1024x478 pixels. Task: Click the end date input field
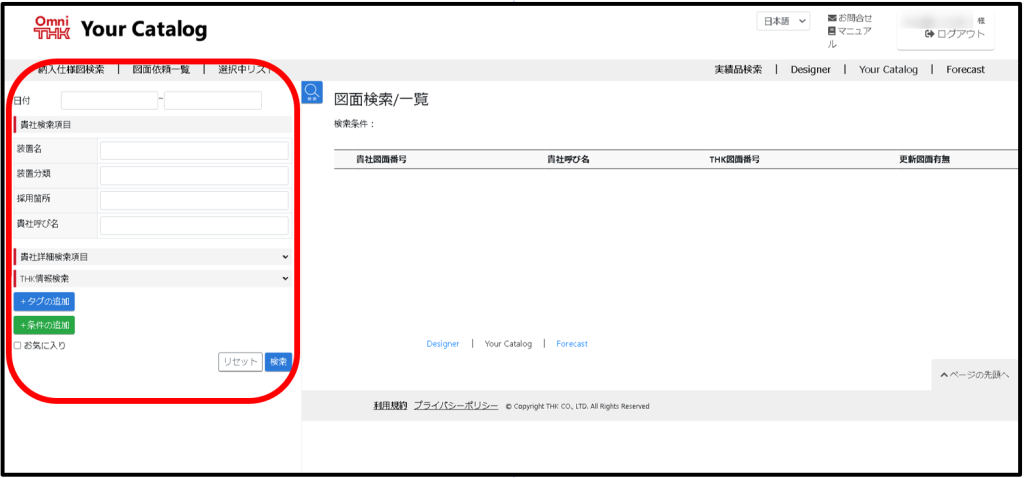(x=213, y=101)
